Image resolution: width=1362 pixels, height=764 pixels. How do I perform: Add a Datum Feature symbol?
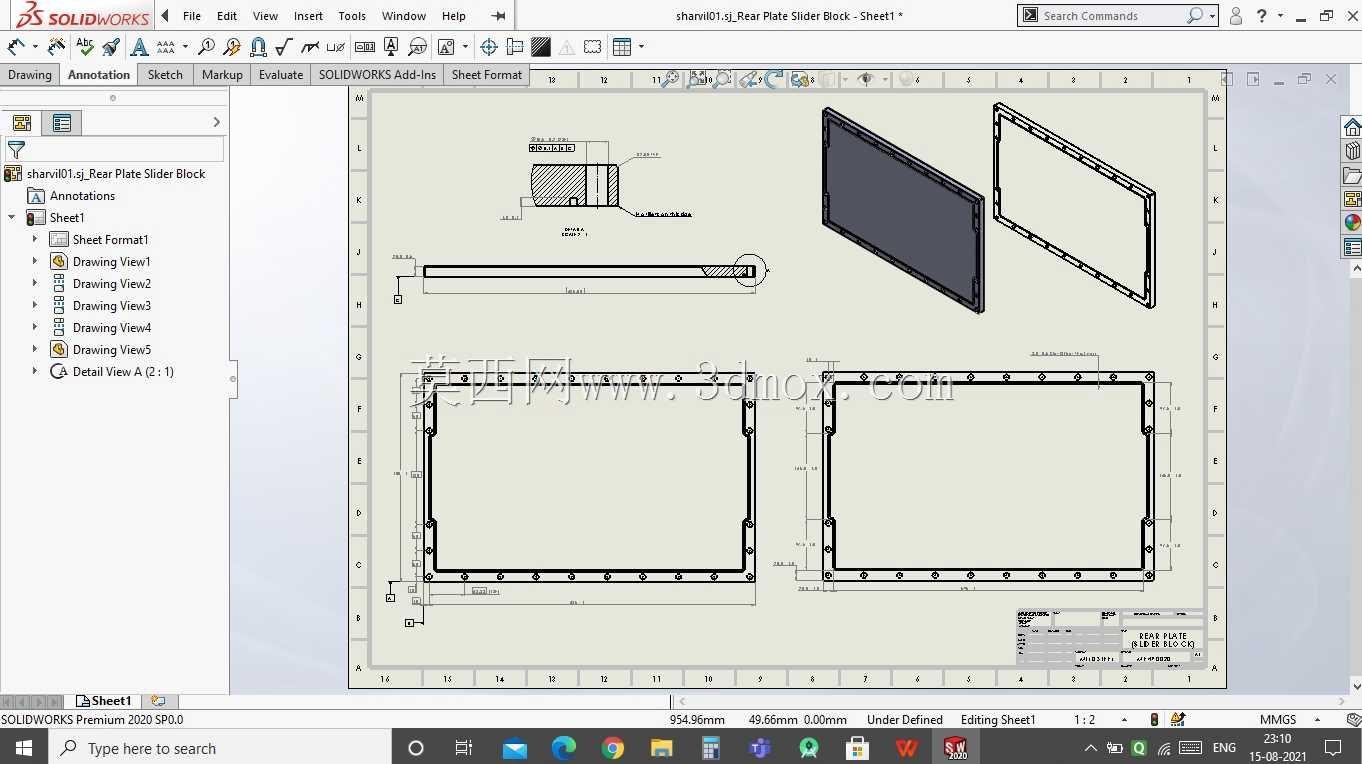(391, 46)
